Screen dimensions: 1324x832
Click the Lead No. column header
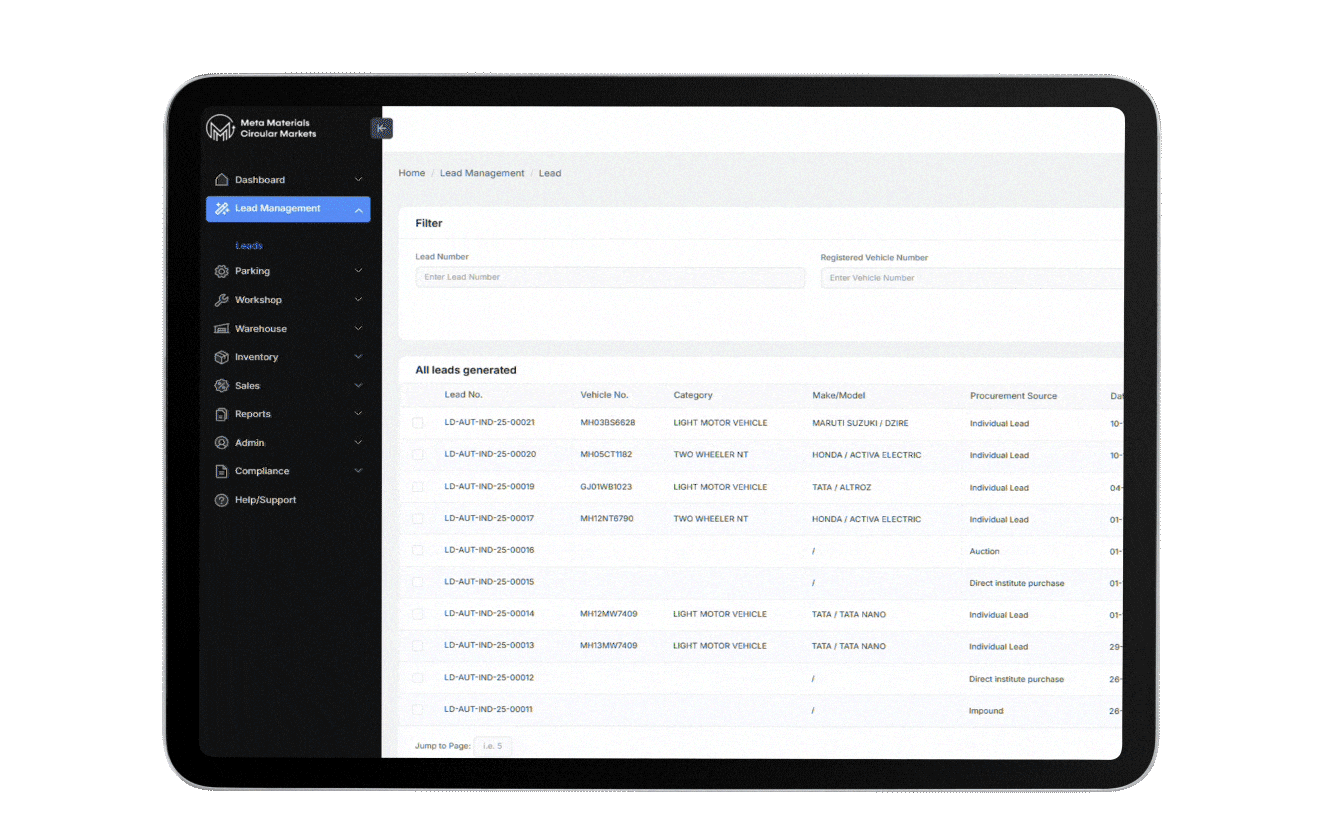463,395
